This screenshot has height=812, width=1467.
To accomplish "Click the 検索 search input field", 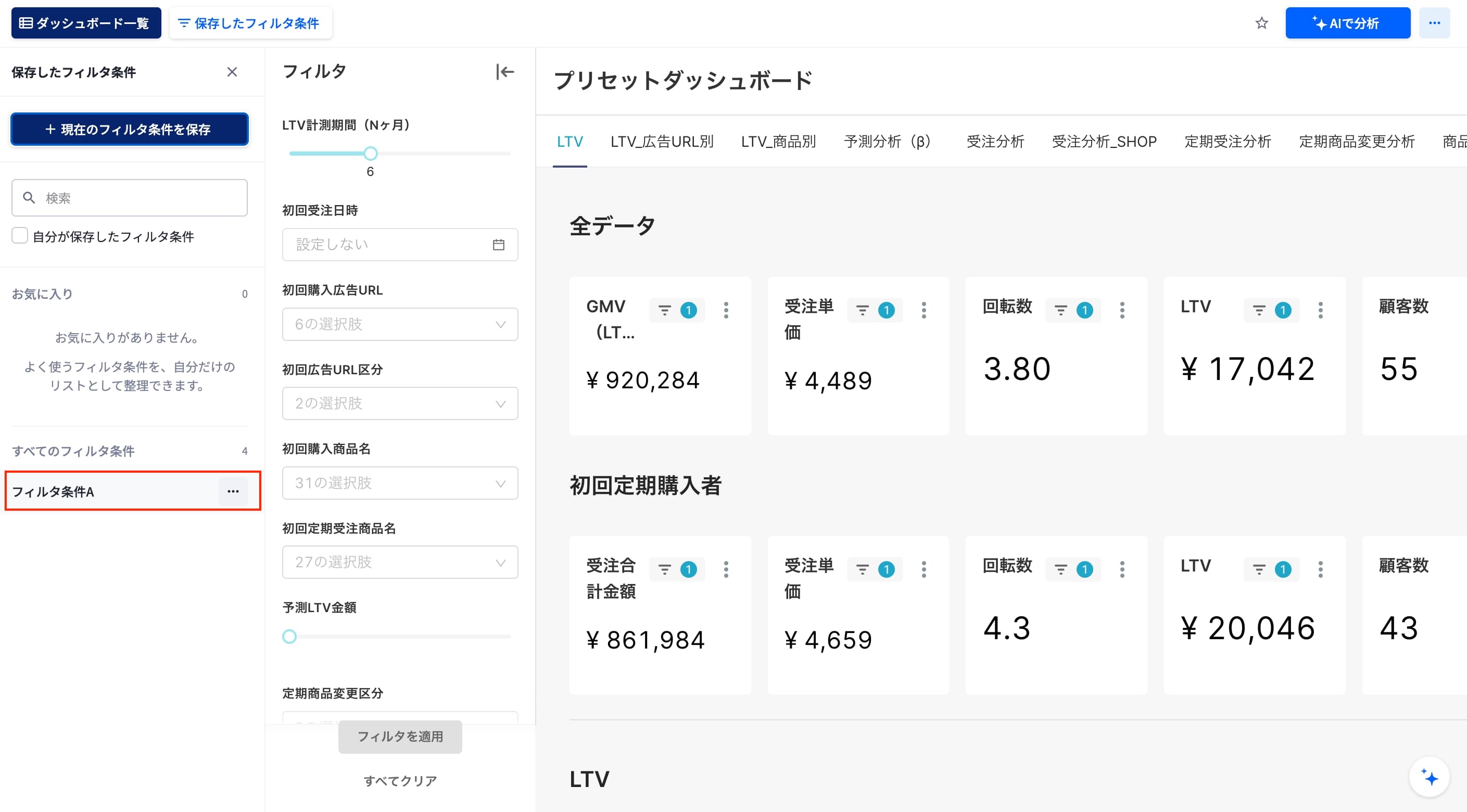I will pos(129,198).
